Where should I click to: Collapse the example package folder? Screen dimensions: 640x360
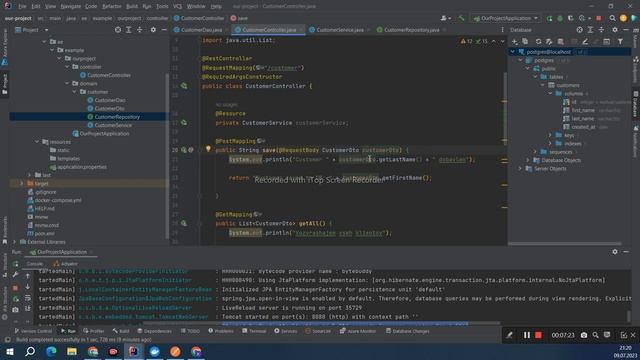52,50
